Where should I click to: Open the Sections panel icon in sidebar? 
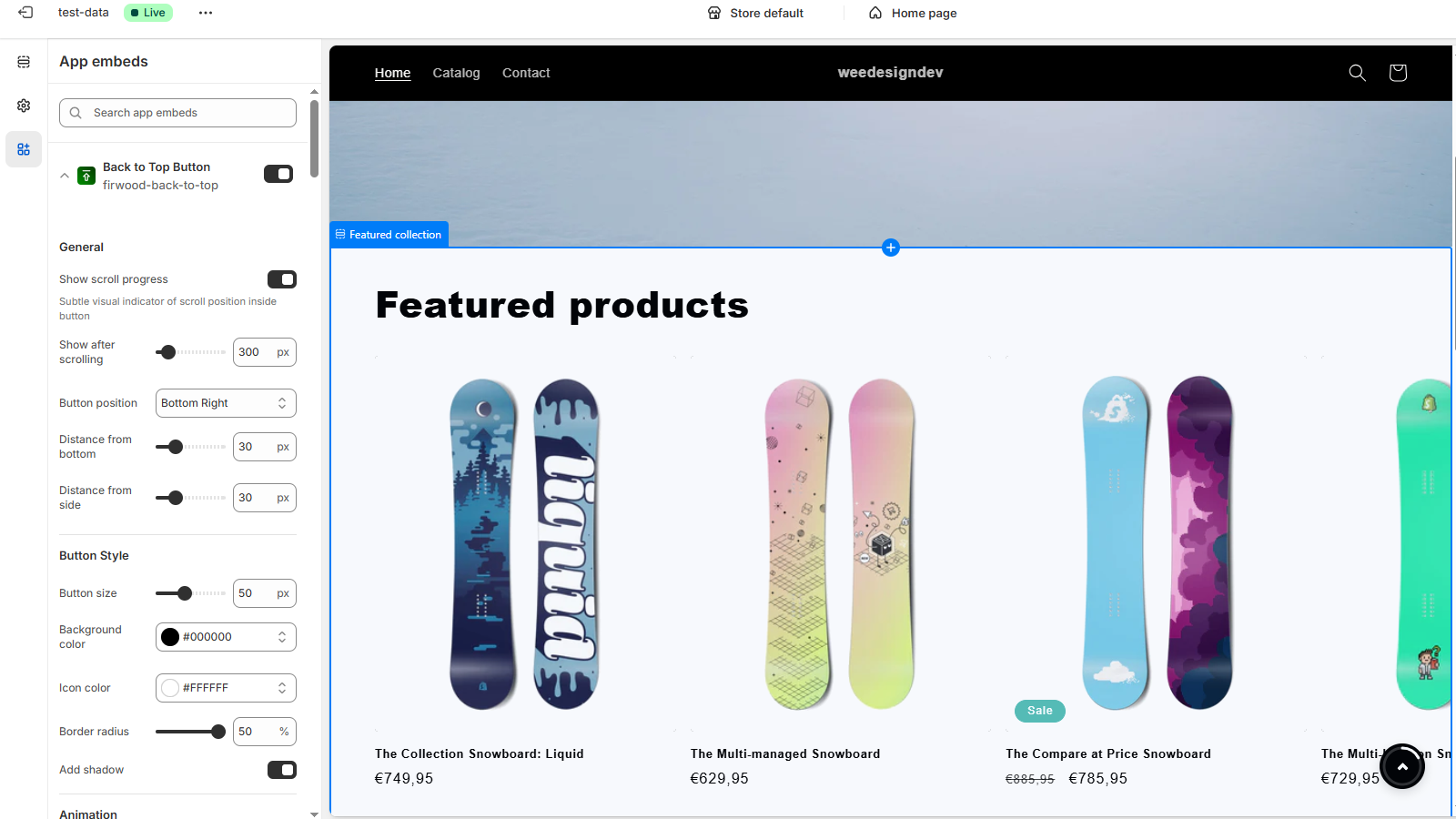24,62
